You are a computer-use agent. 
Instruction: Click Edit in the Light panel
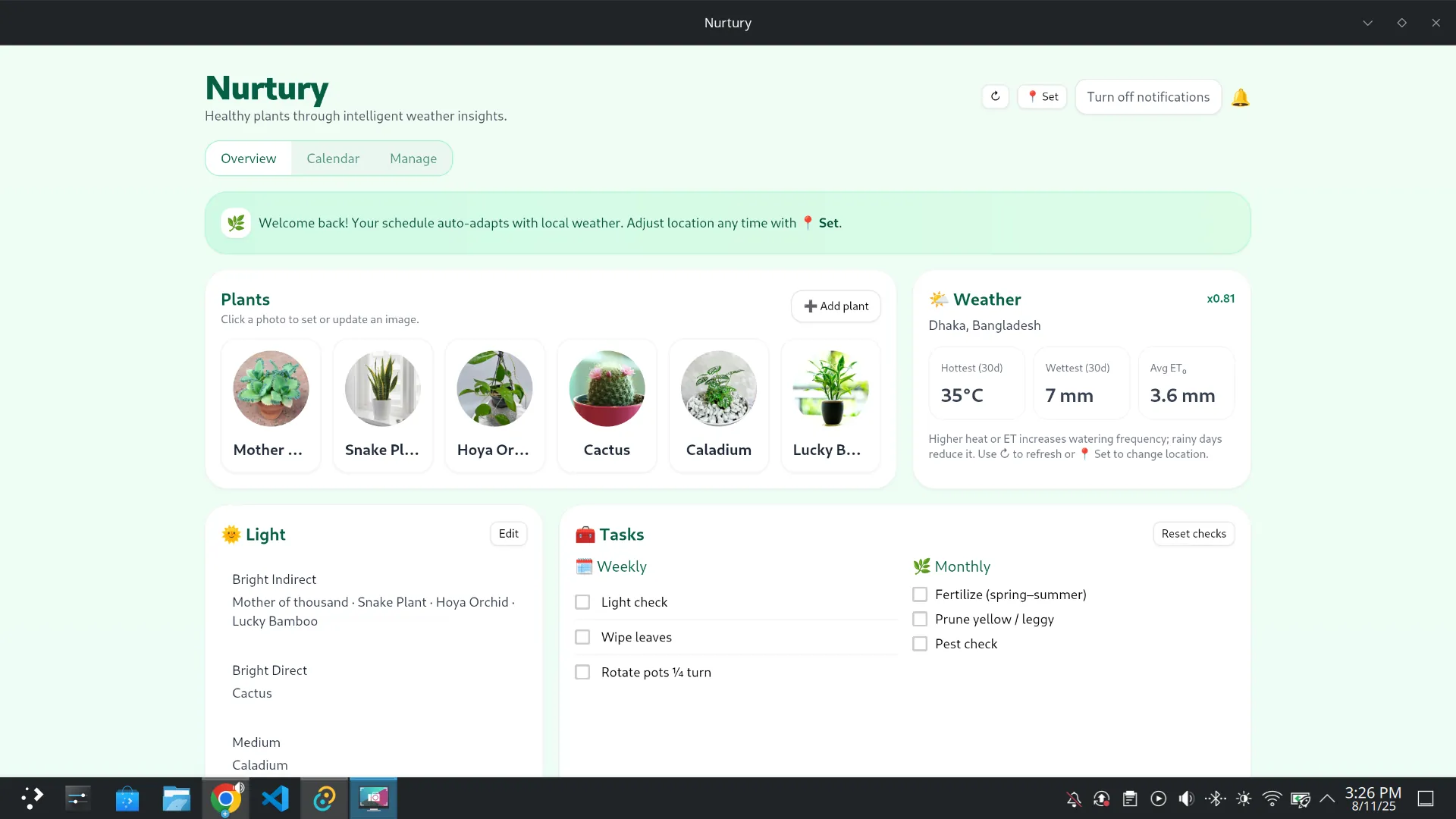click(507, 533)
